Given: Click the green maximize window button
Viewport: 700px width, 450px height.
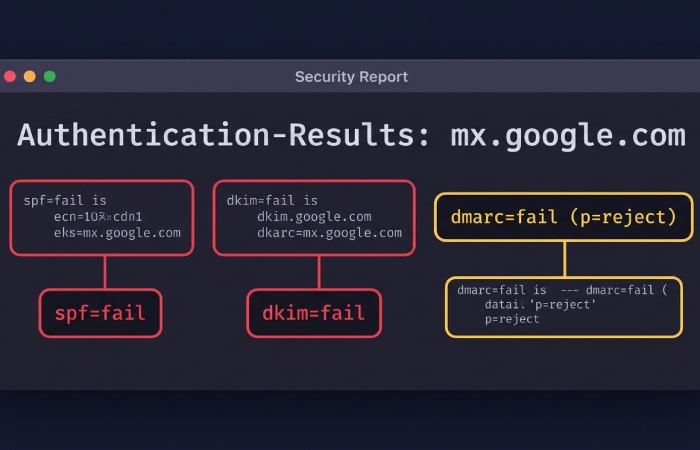Looking at the screenshot, I should [x=50, y=76].
